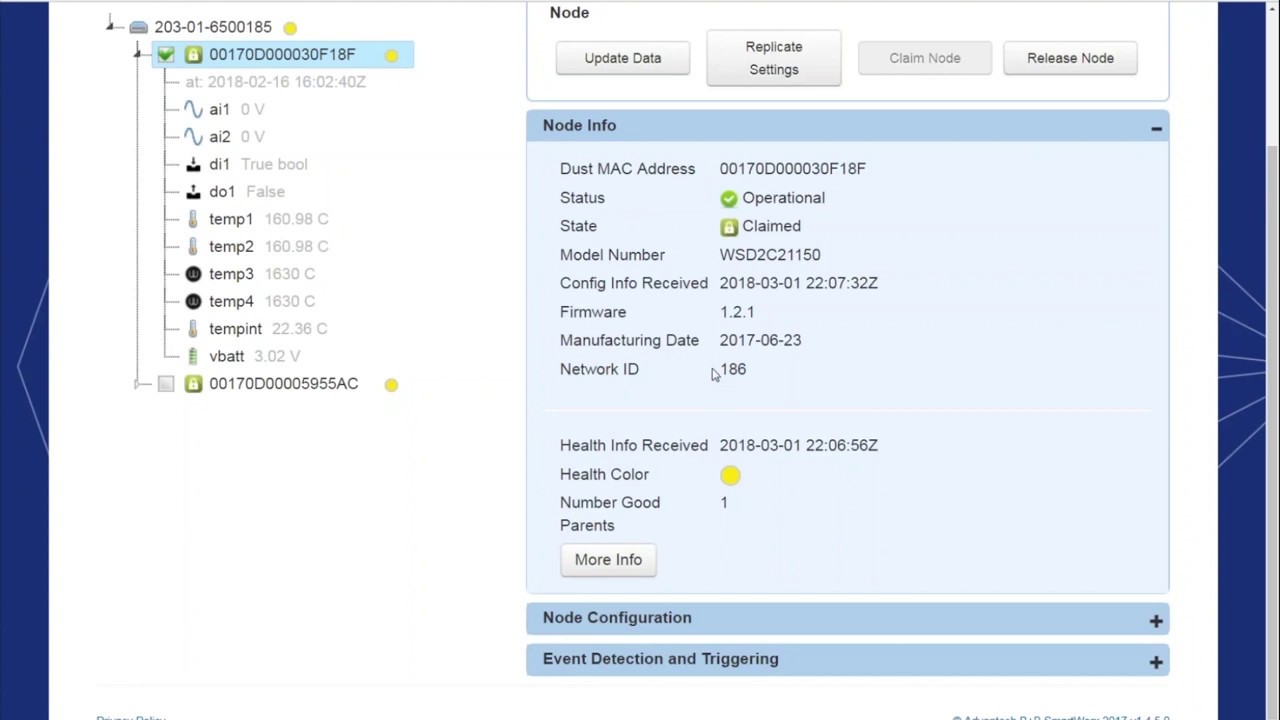Click the Update Data button
Image resolution: width=1280 pixels, height=720 pixels.
(x=623, y=58)
